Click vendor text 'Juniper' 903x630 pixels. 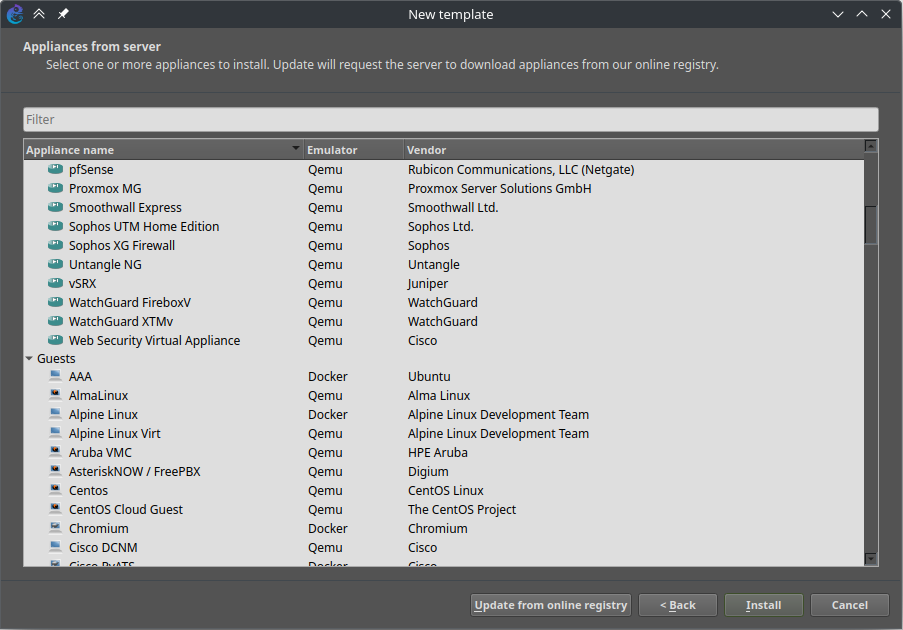[x=427, y=283]
